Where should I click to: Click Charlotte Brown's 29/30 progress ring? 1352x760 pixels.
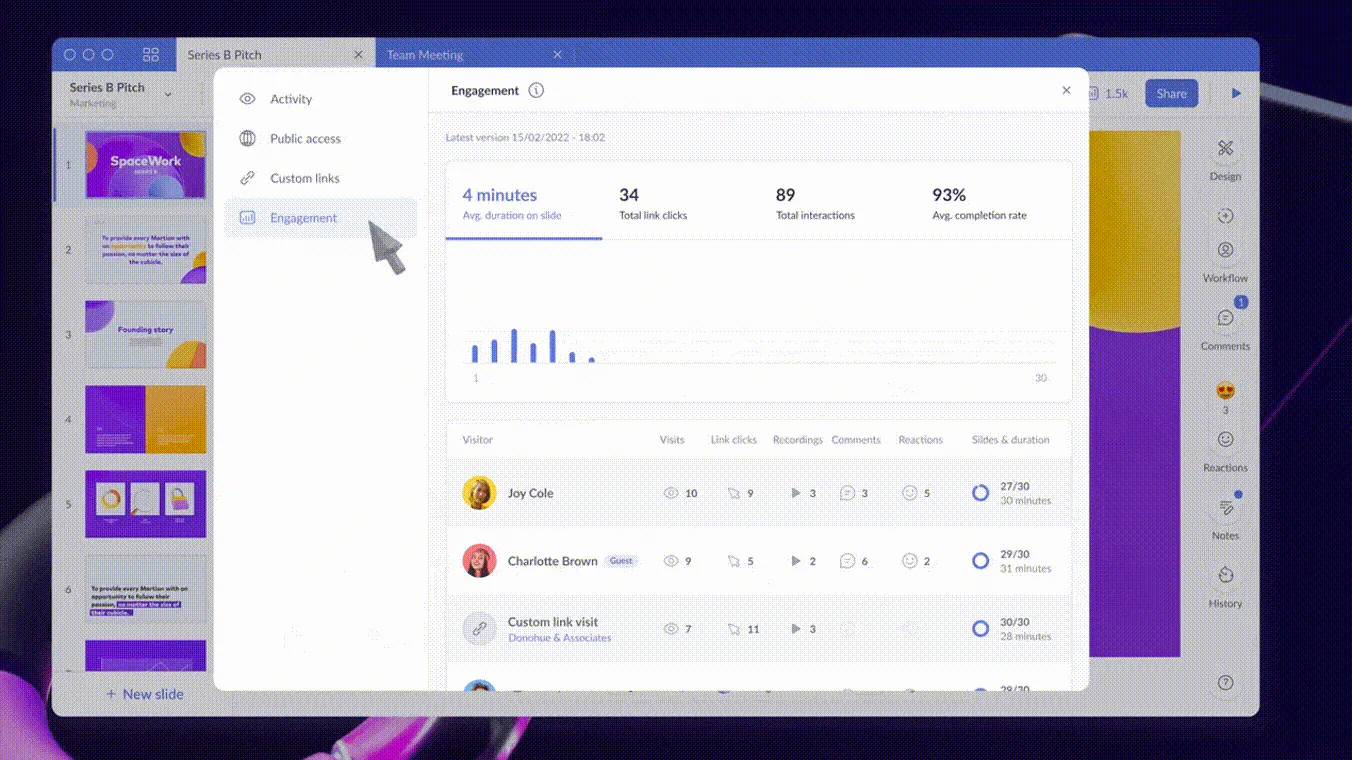click(980, 561)
